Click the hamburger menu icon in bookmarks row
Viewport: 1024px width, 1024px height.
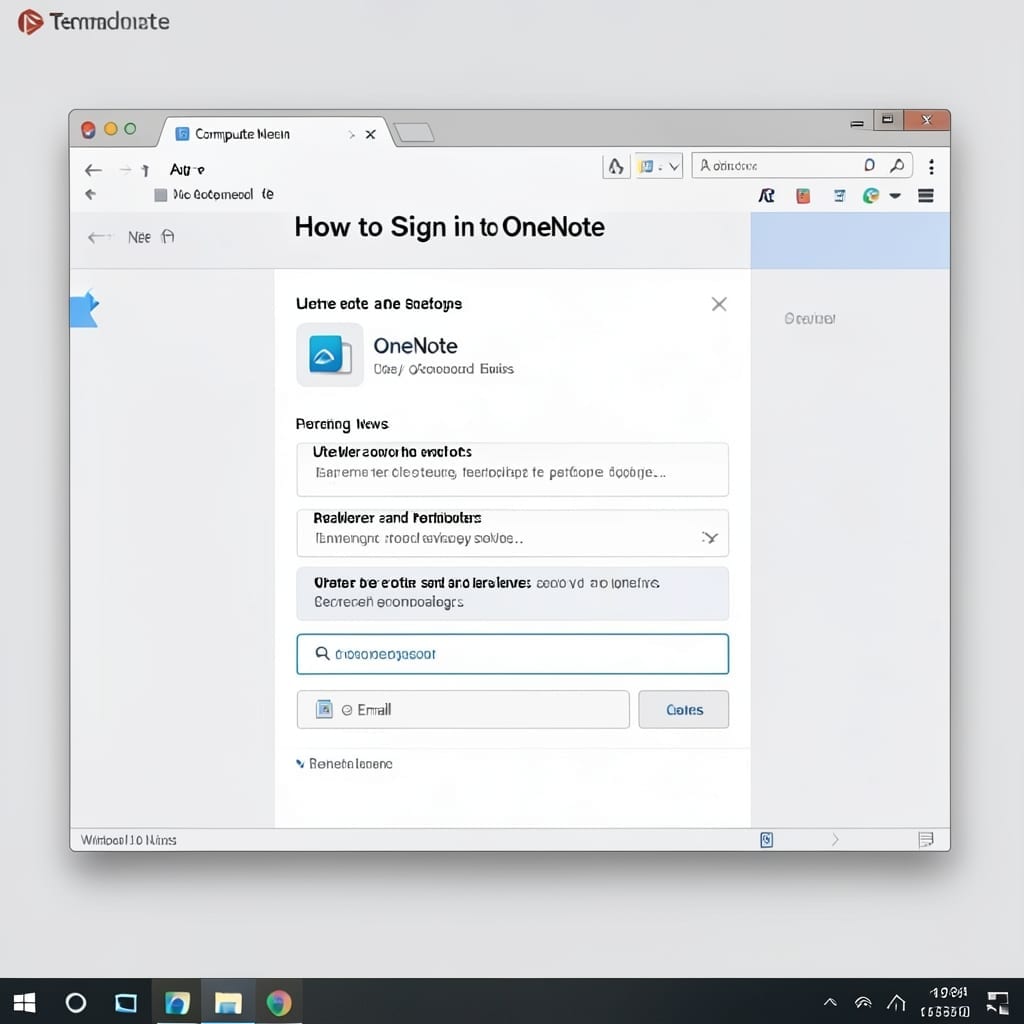(x=925, y=195)
